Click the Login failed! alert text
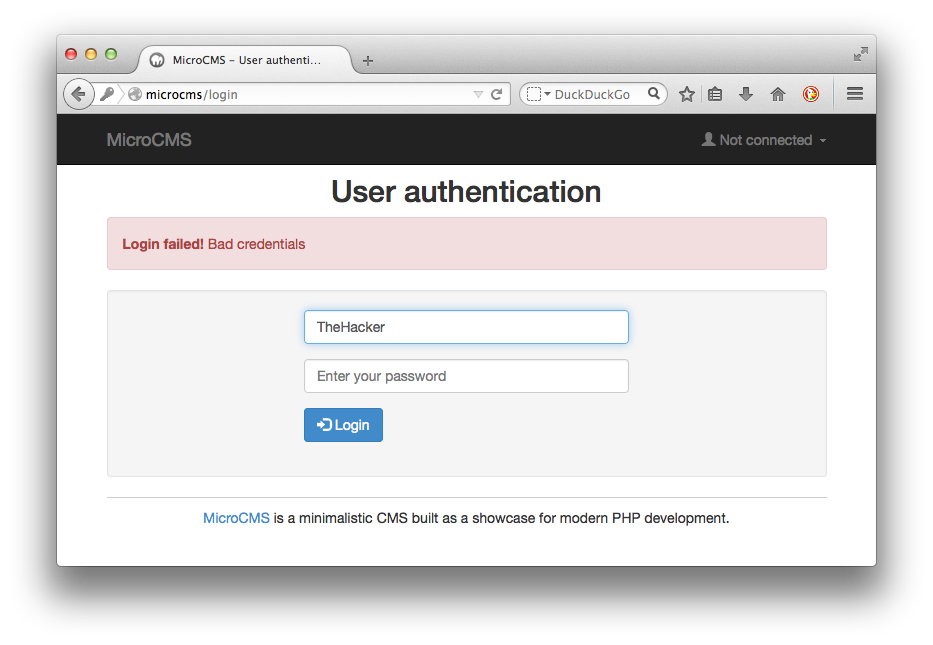The image size is (933, 645). coord(213,244)
